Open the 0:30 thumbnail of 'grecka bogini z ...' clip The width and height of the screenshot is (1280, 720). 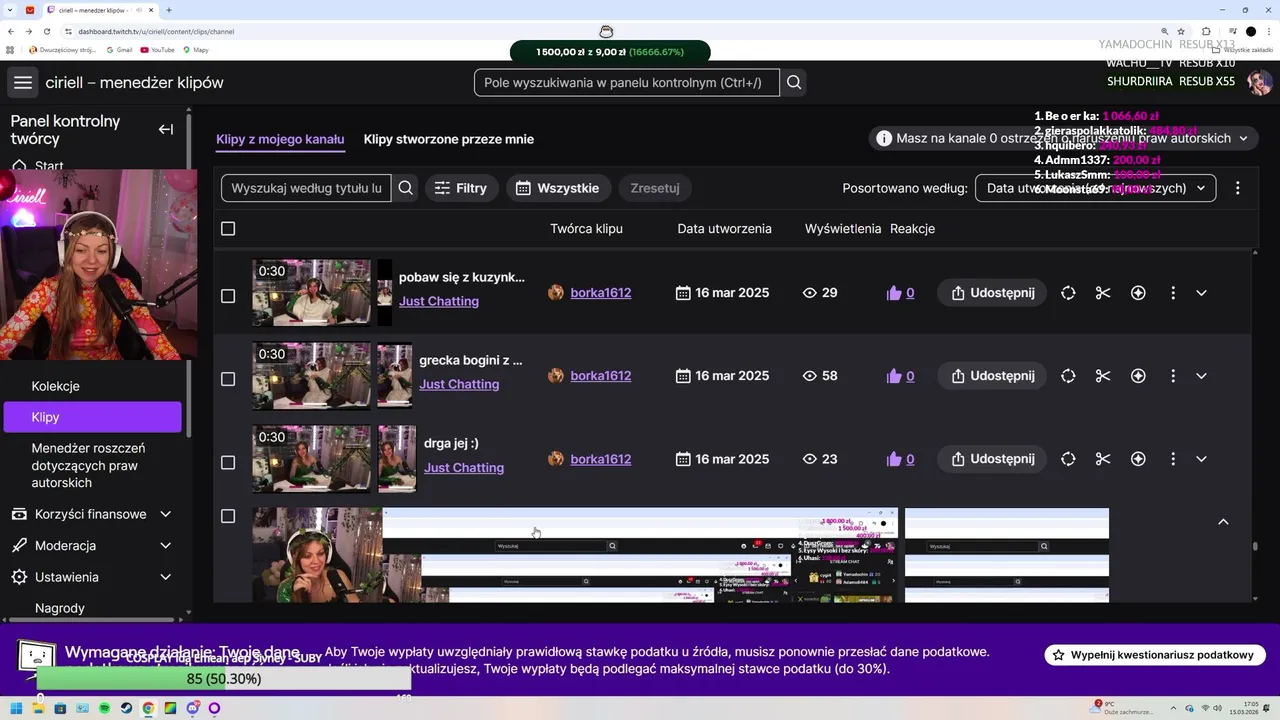[311, 376]
